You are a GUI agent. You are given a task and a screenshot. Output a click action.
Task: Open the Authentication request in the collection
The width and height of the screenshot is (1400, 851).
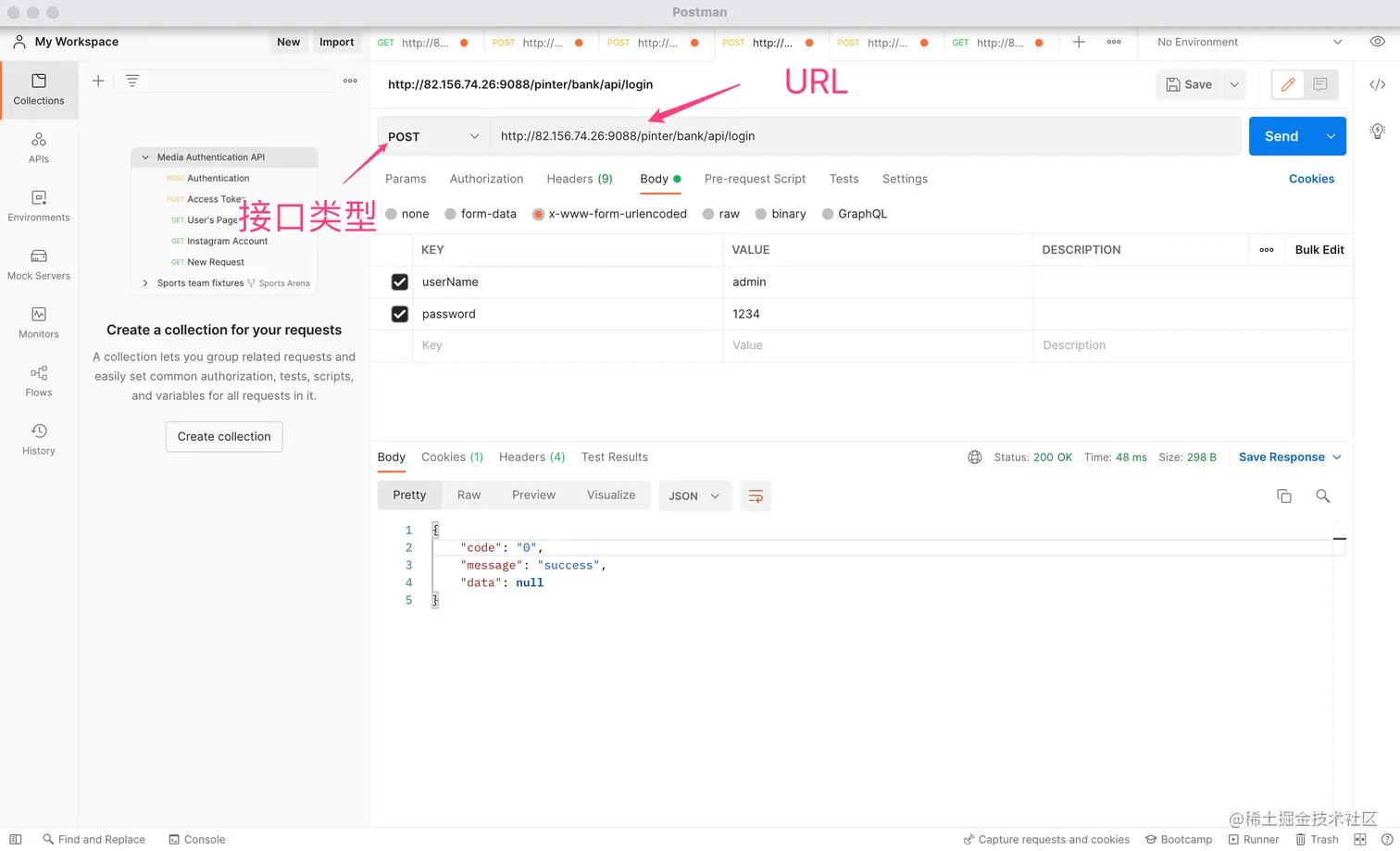218,179
